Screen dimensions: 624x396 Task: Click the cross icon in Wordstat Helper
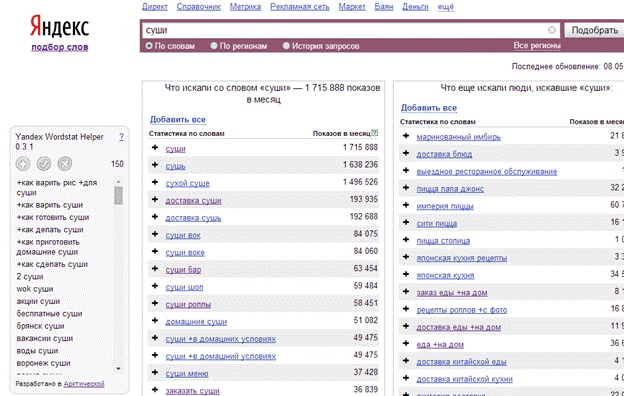tap(65, 164)
